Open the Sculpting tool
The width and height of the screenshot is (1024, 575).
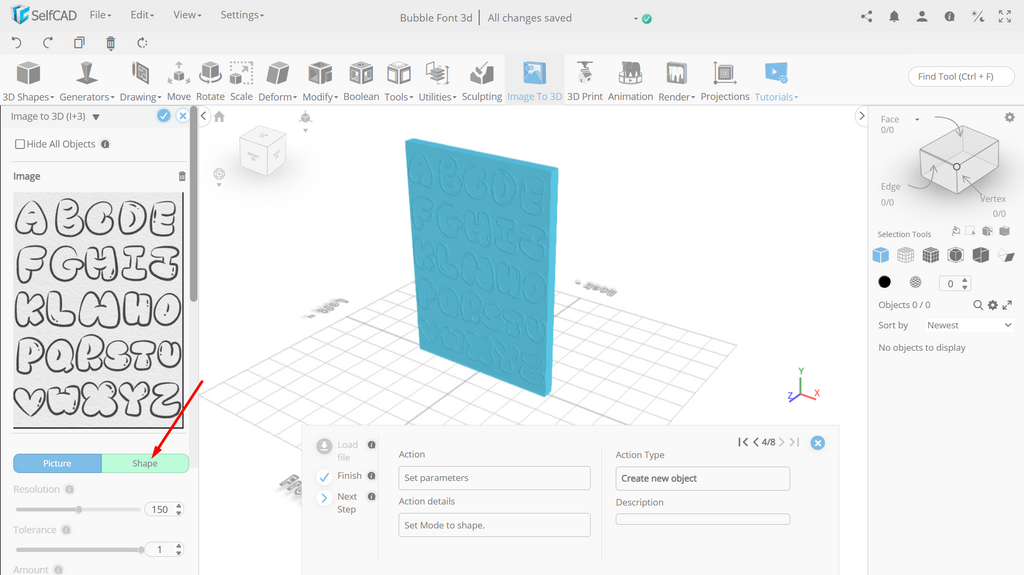click(x=482, y=81)
